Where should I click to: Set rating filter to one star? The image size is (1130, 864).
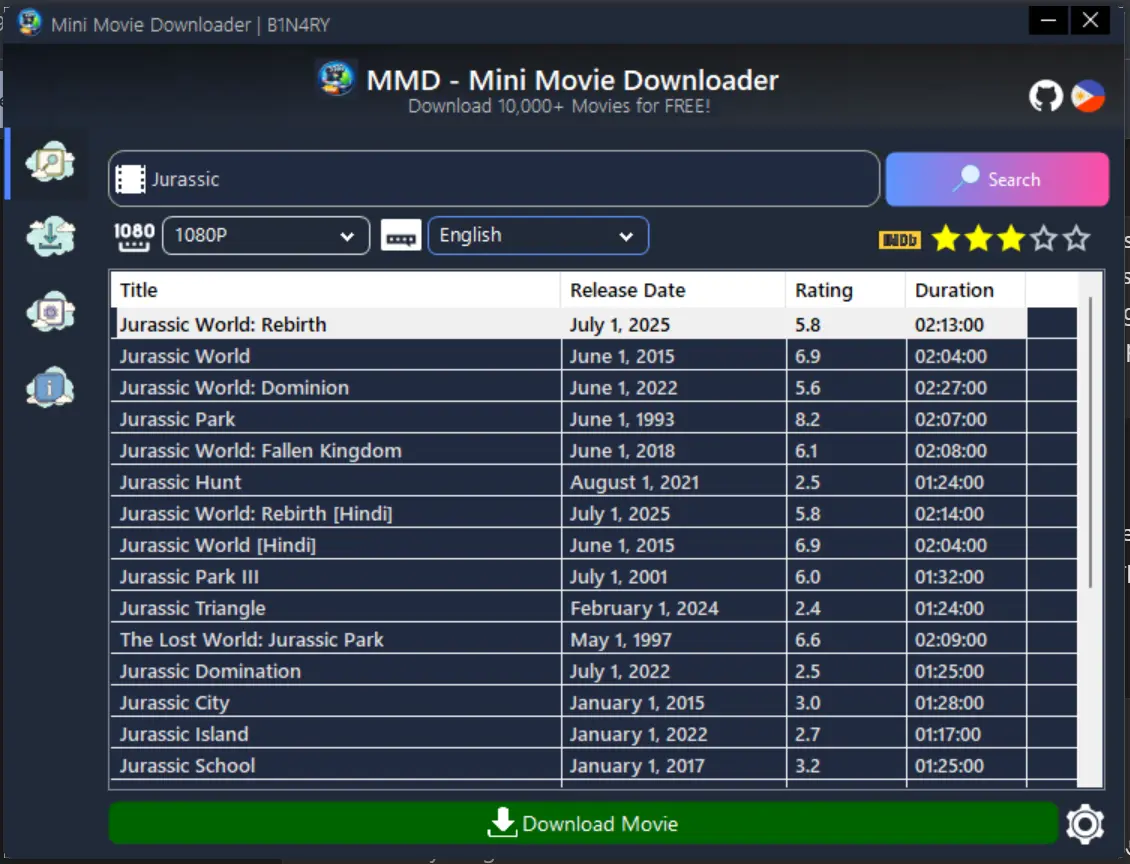pos(946,239)
